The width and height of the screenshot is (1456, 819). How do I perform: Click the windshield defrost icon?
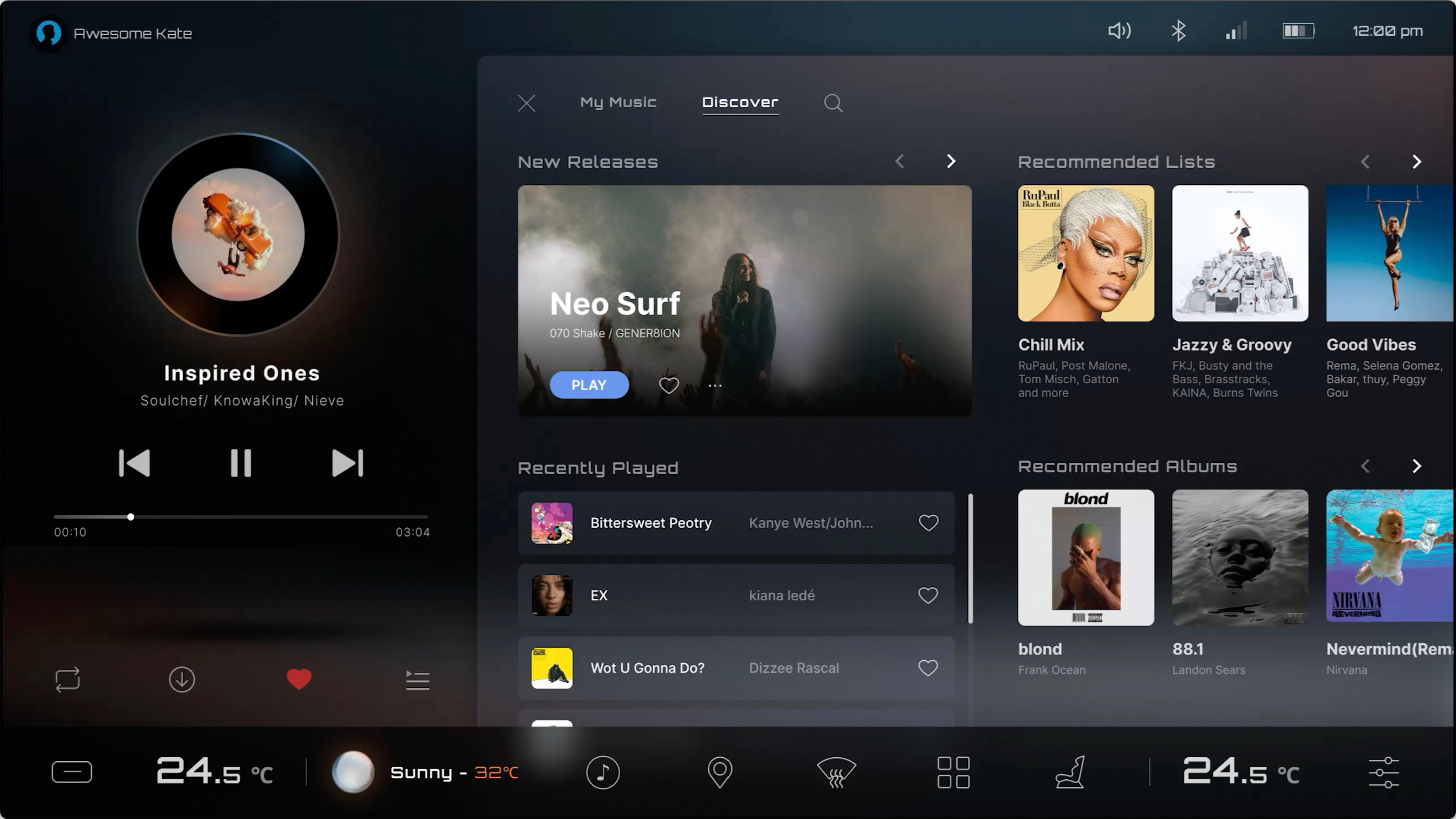836,772
